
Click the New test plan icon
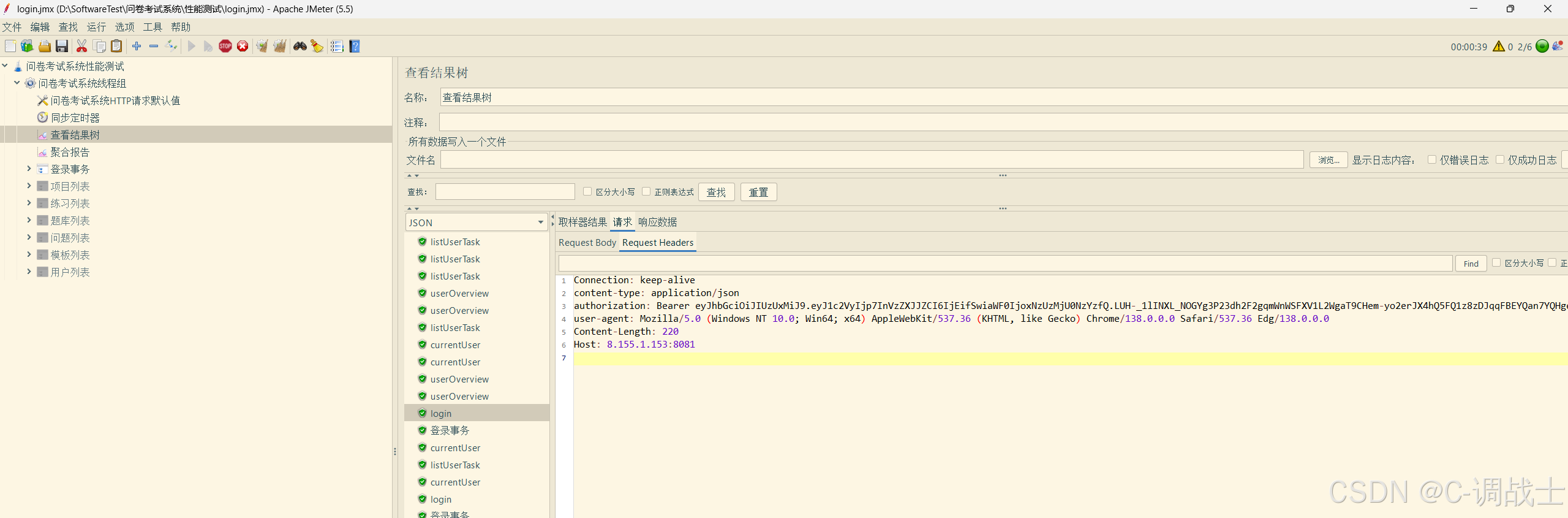click(x=10, y=46)
